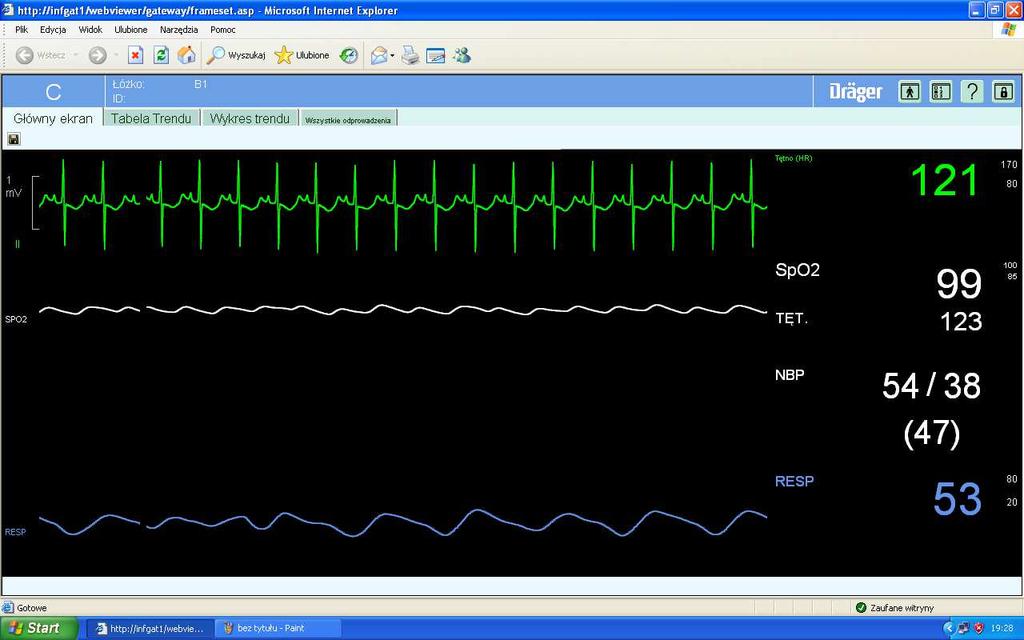Click the SpO2 parameter label beside value 99

point(797,270)
